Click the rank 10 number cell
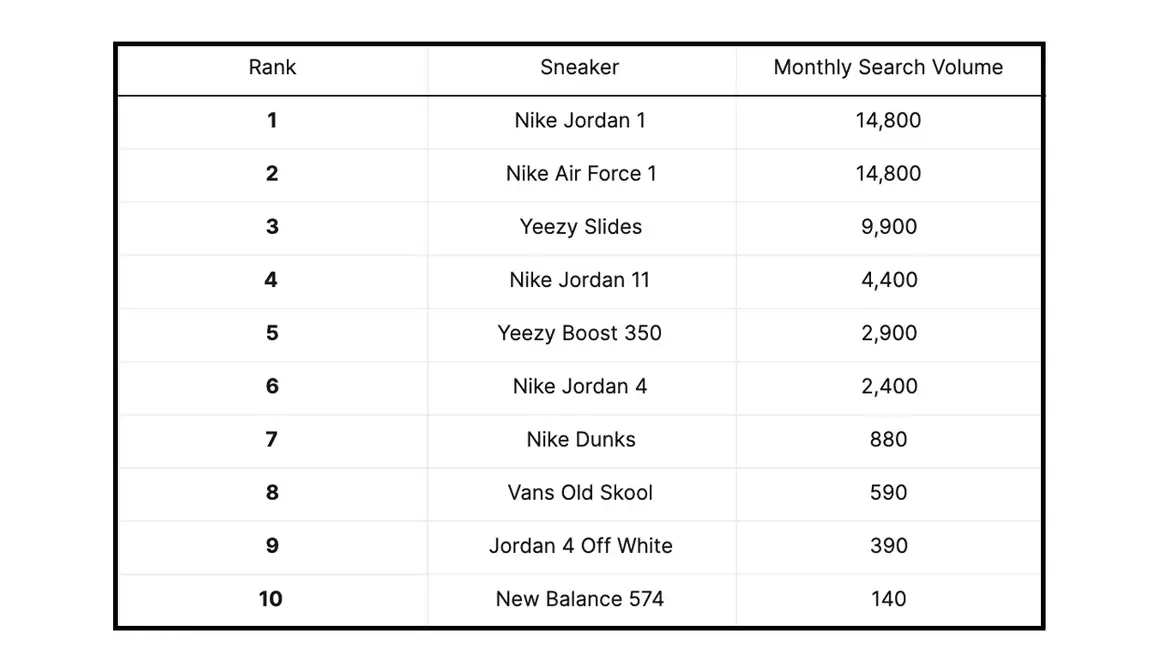Screen dimensions: 1160x672 (271, 599)
